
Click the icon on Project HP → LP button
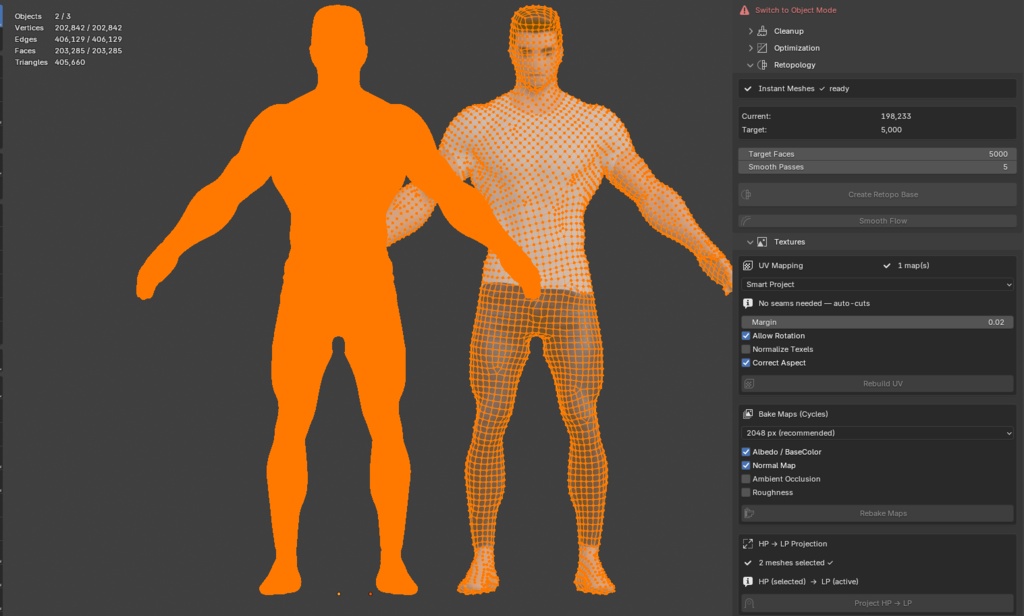point(749,603)
